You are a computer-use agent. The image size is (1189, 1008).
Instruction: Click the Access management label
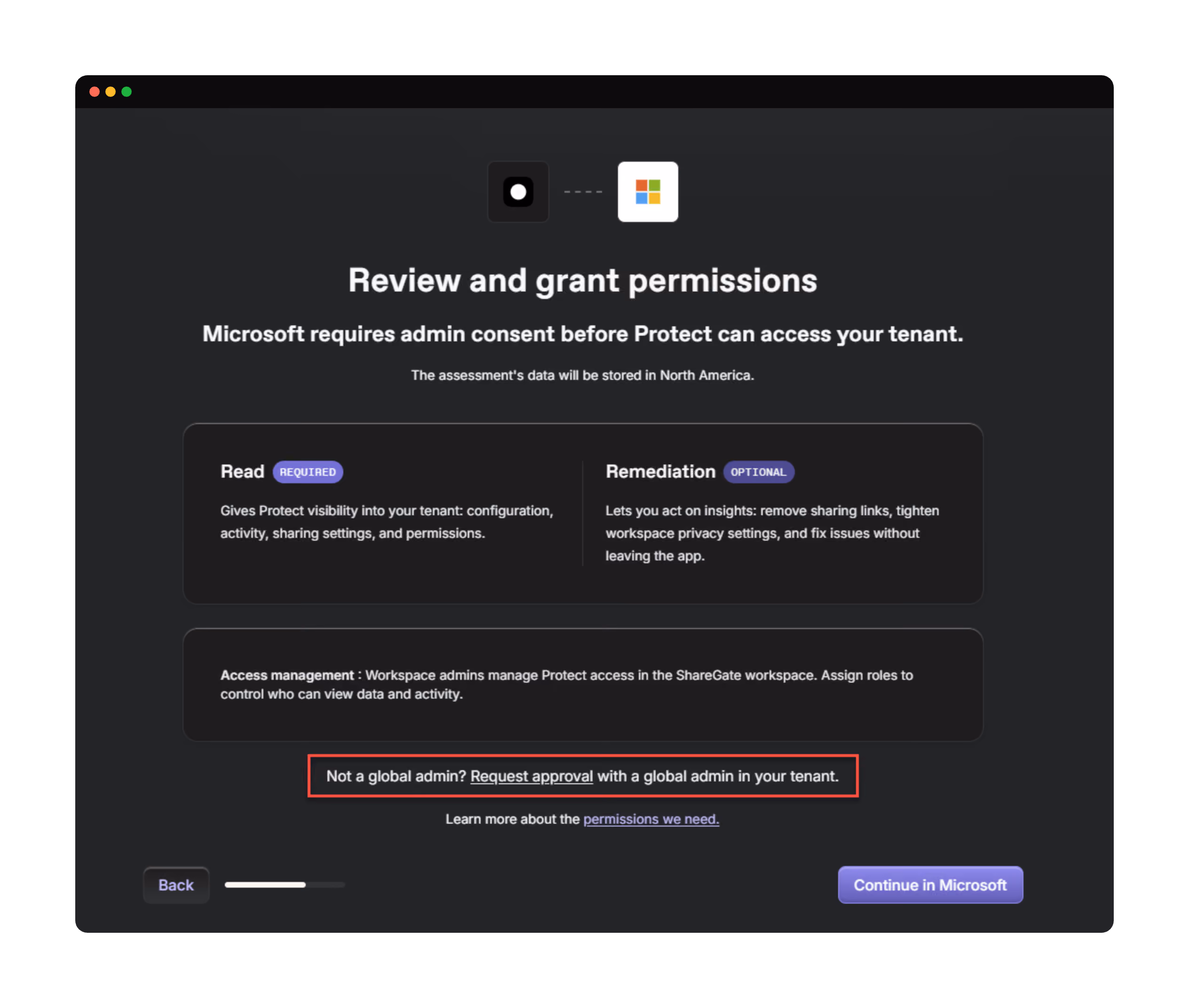click(287, 676)
